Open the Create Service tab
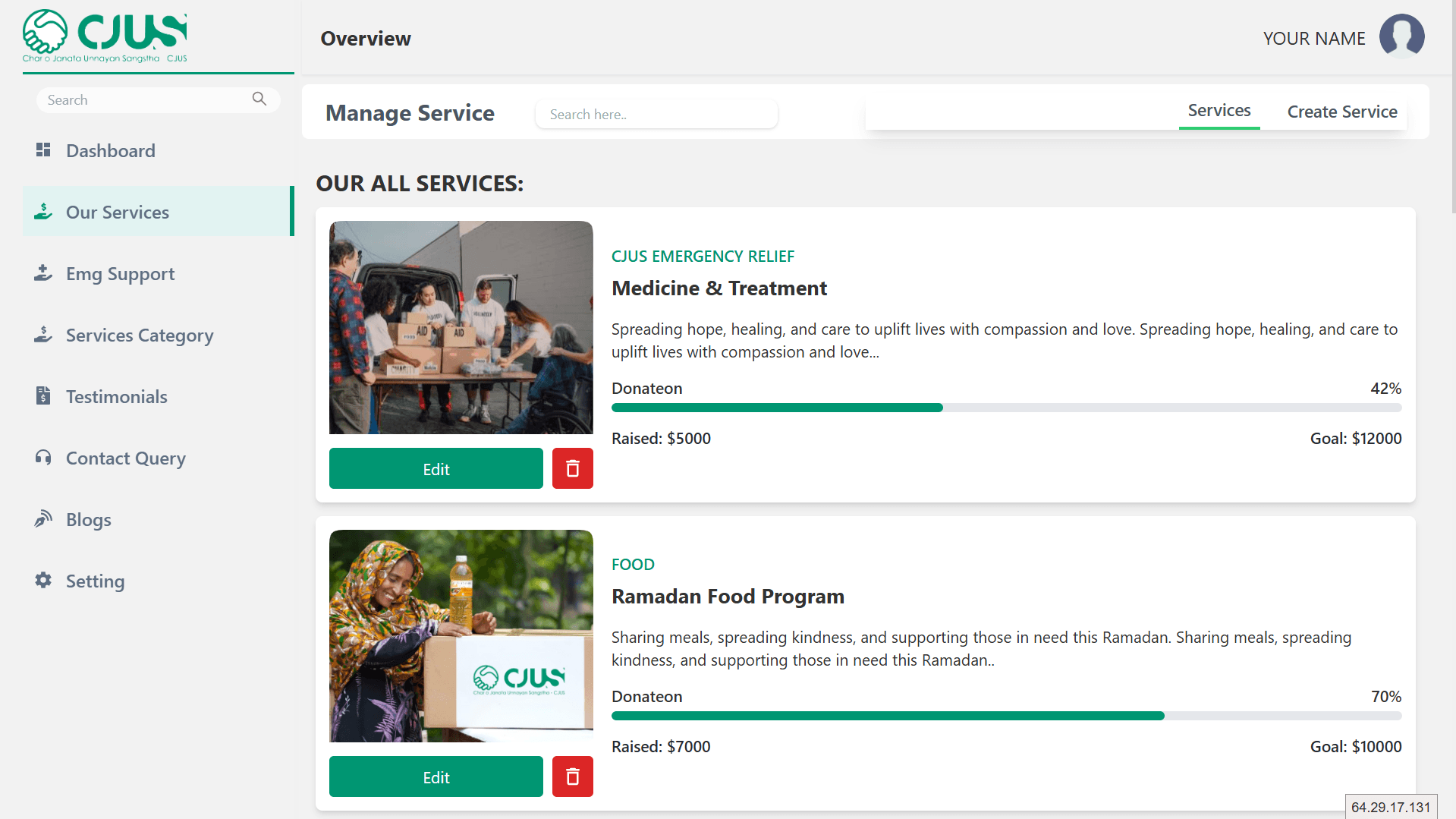1456x819 pixels. click(x=1341, y=112)
